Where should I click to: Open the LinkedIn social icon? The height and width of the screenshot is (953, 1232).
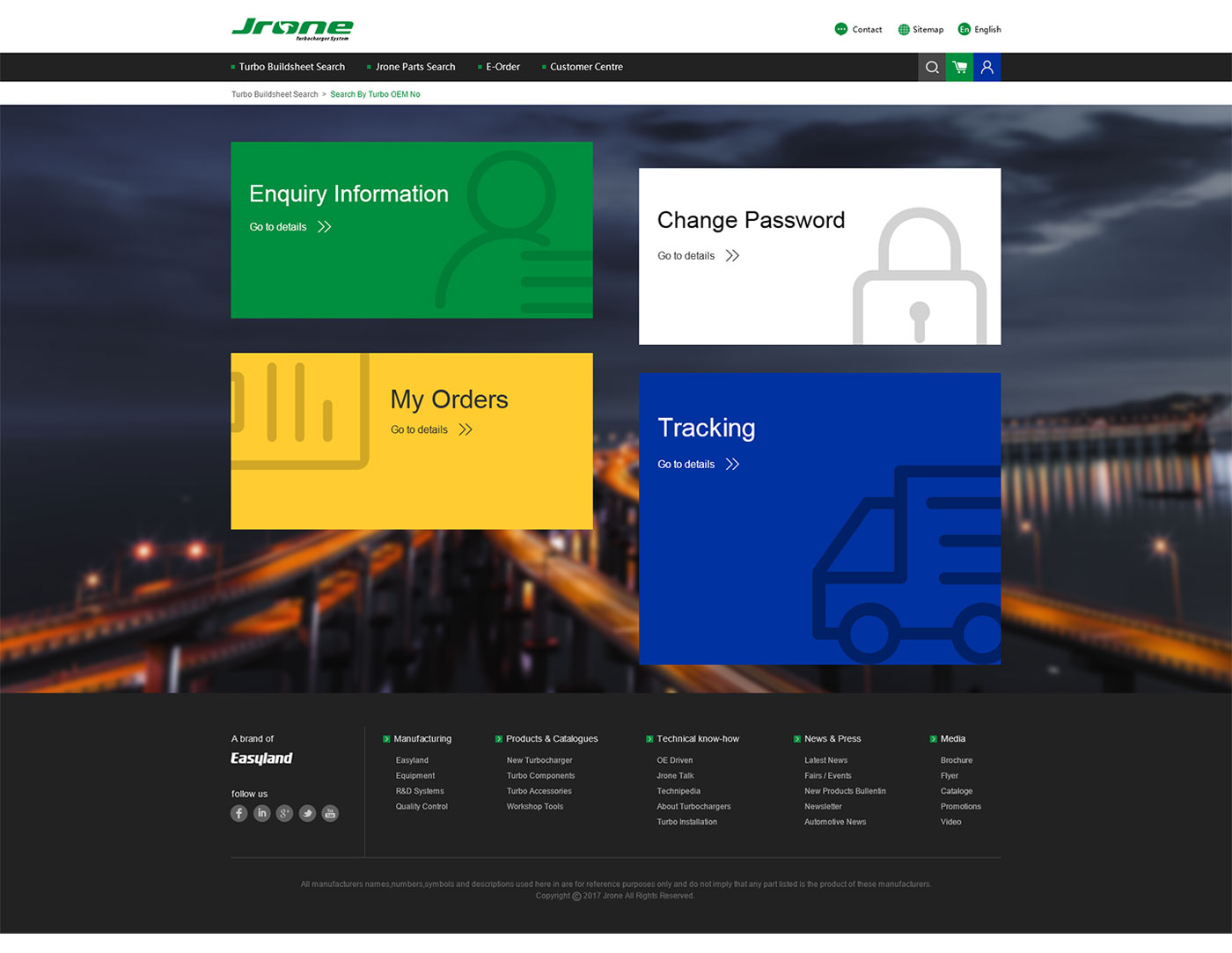262,813
